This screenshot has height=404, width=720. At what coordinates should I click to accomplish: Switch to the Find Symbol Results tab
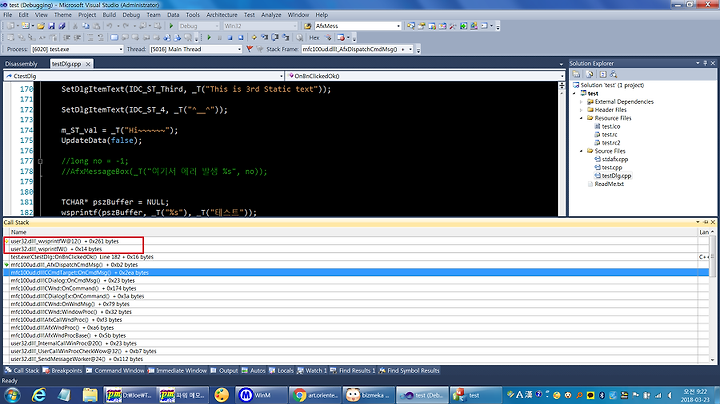click(x=409, y=370)
